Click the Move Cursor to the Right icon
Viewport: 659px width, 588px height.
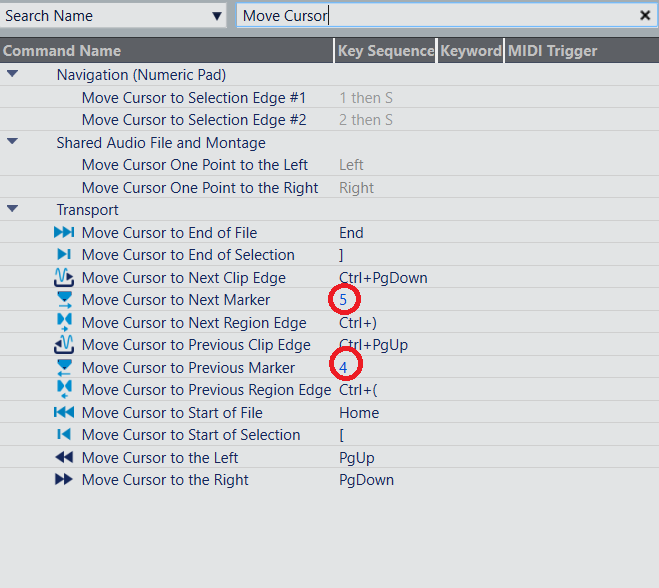(64, 480)
